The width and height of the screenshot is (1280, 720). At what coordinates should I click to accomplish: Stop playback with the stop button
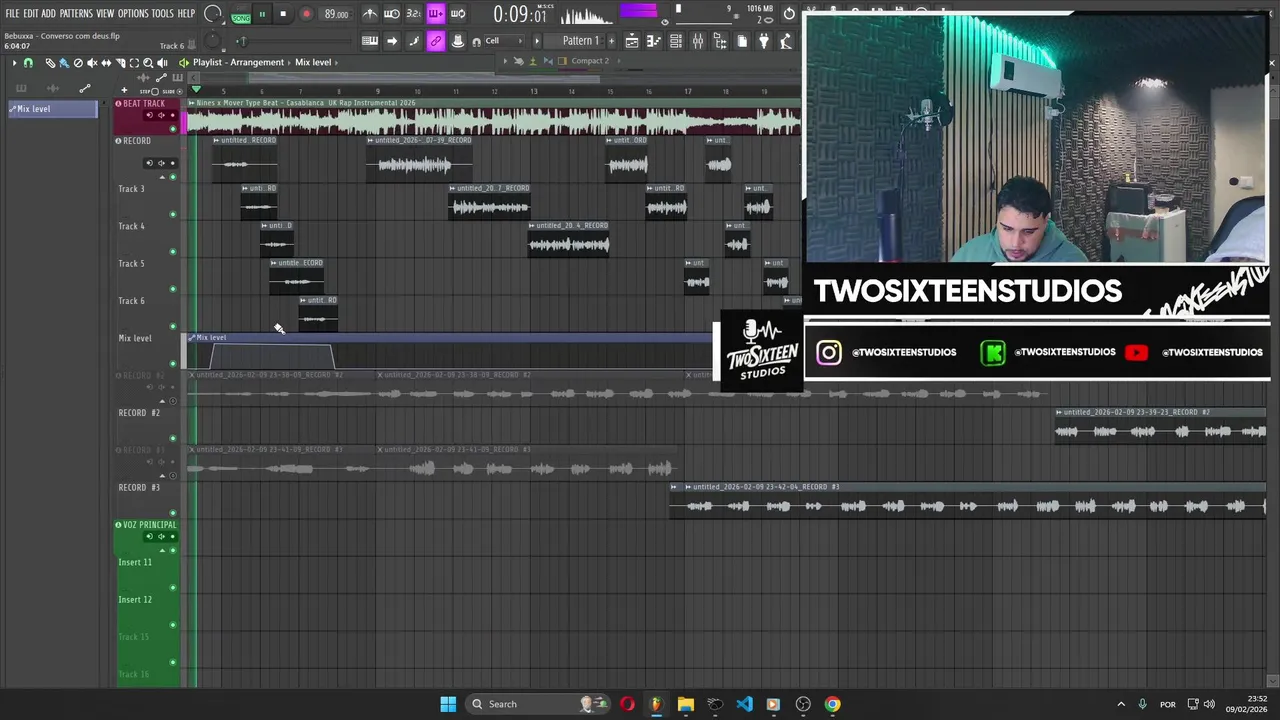[x=283, y=14]
